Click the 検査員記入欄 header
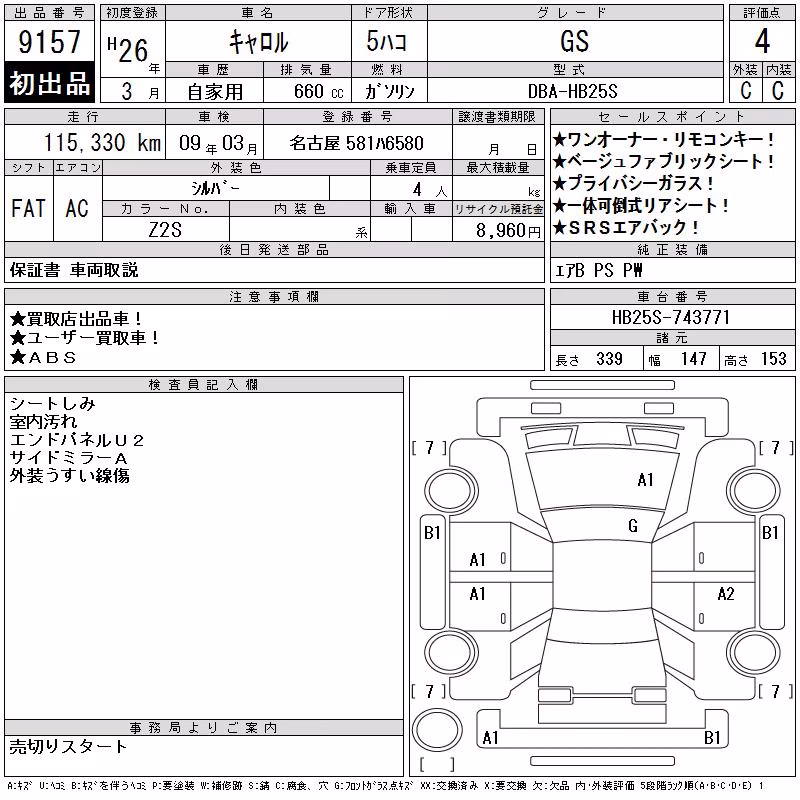Image resolution: width=800 pixels, height=800 pixels. (x=204, y=385)
